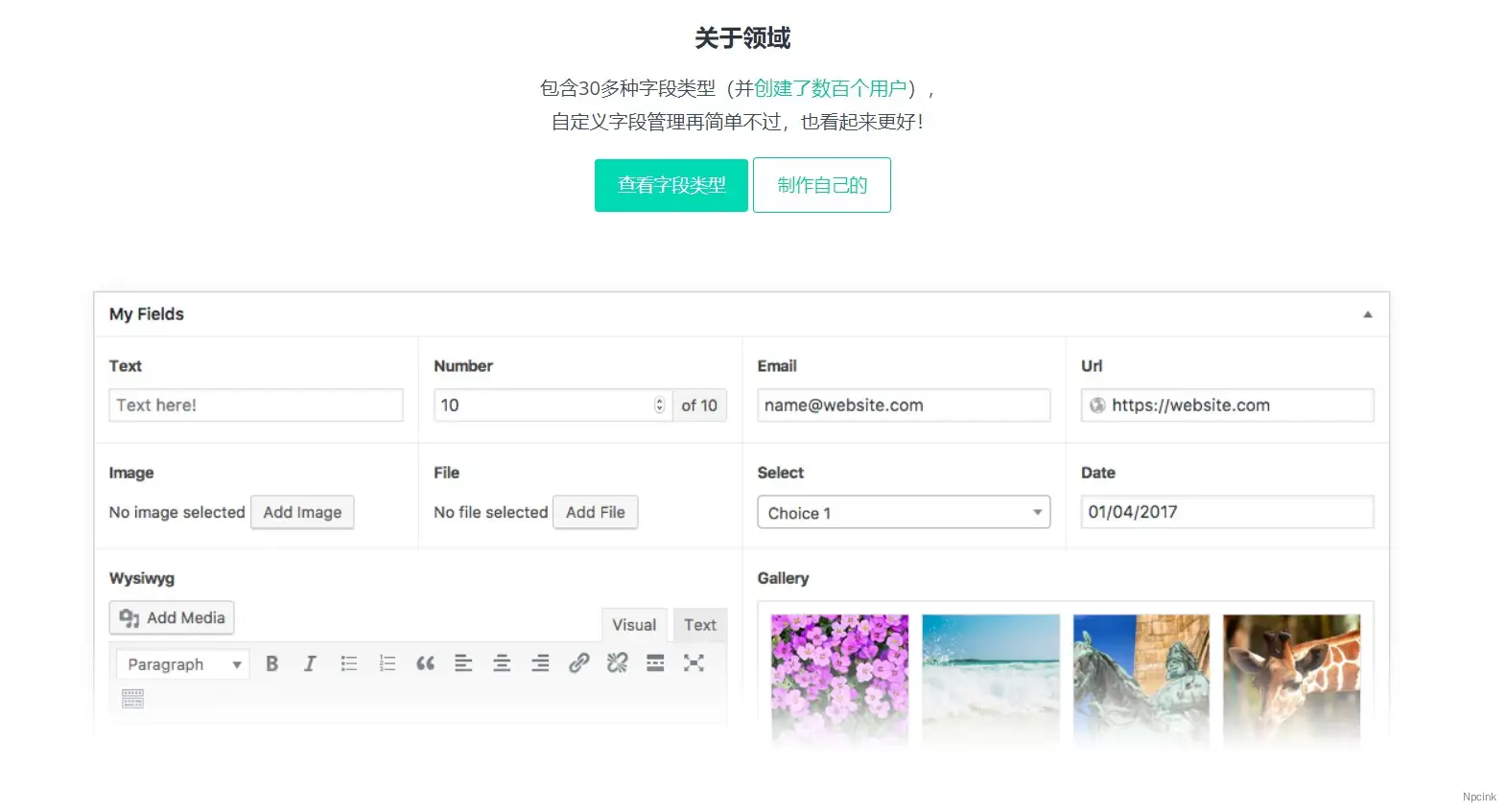Toggle bold formatting in Wysiwyg toolbar
The image size is (1506, 812).
coord(272,663)
